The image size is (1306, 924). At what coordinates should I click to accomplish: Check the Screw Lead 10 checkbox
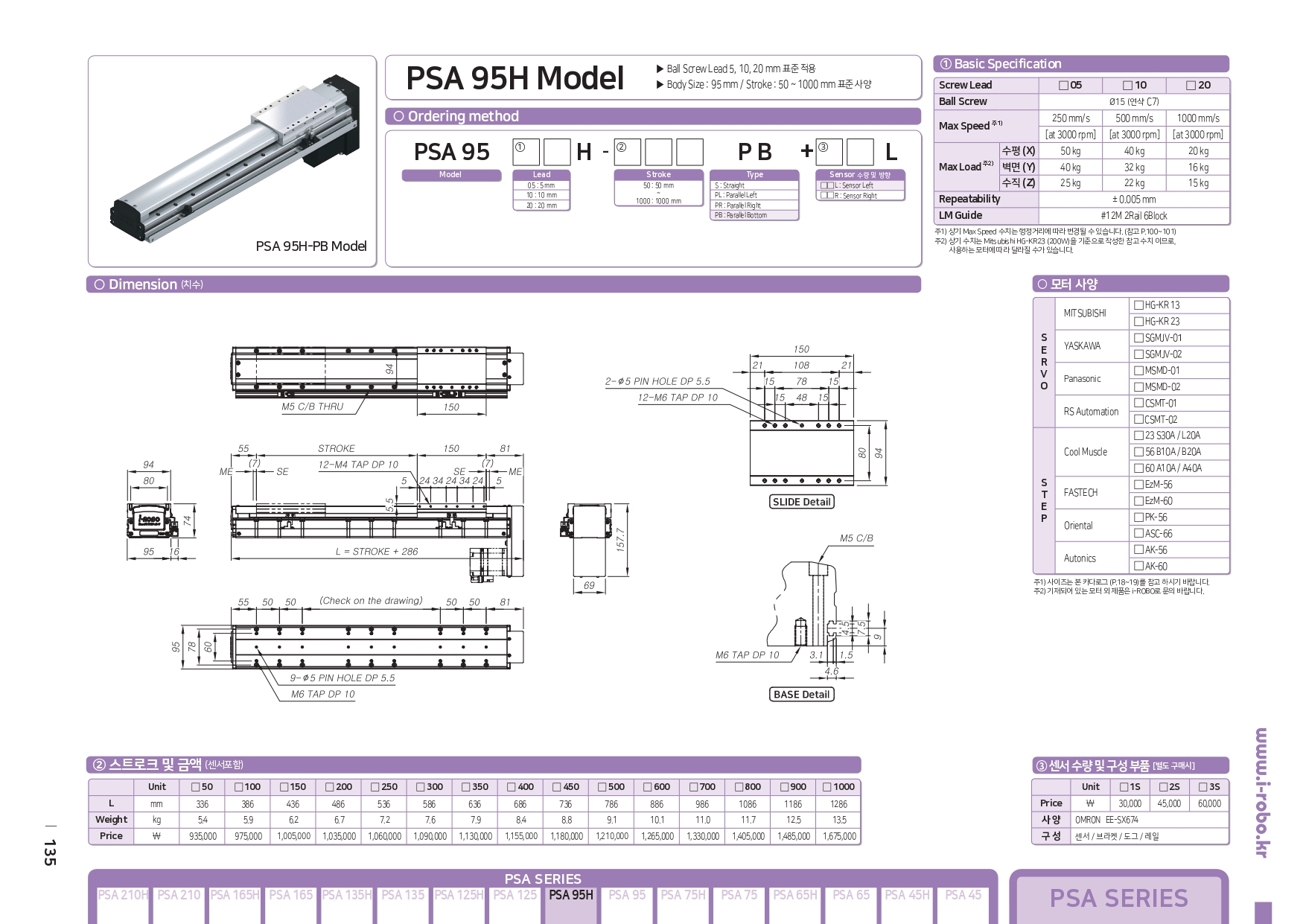pyautogui.click(x=1127, y=86)
